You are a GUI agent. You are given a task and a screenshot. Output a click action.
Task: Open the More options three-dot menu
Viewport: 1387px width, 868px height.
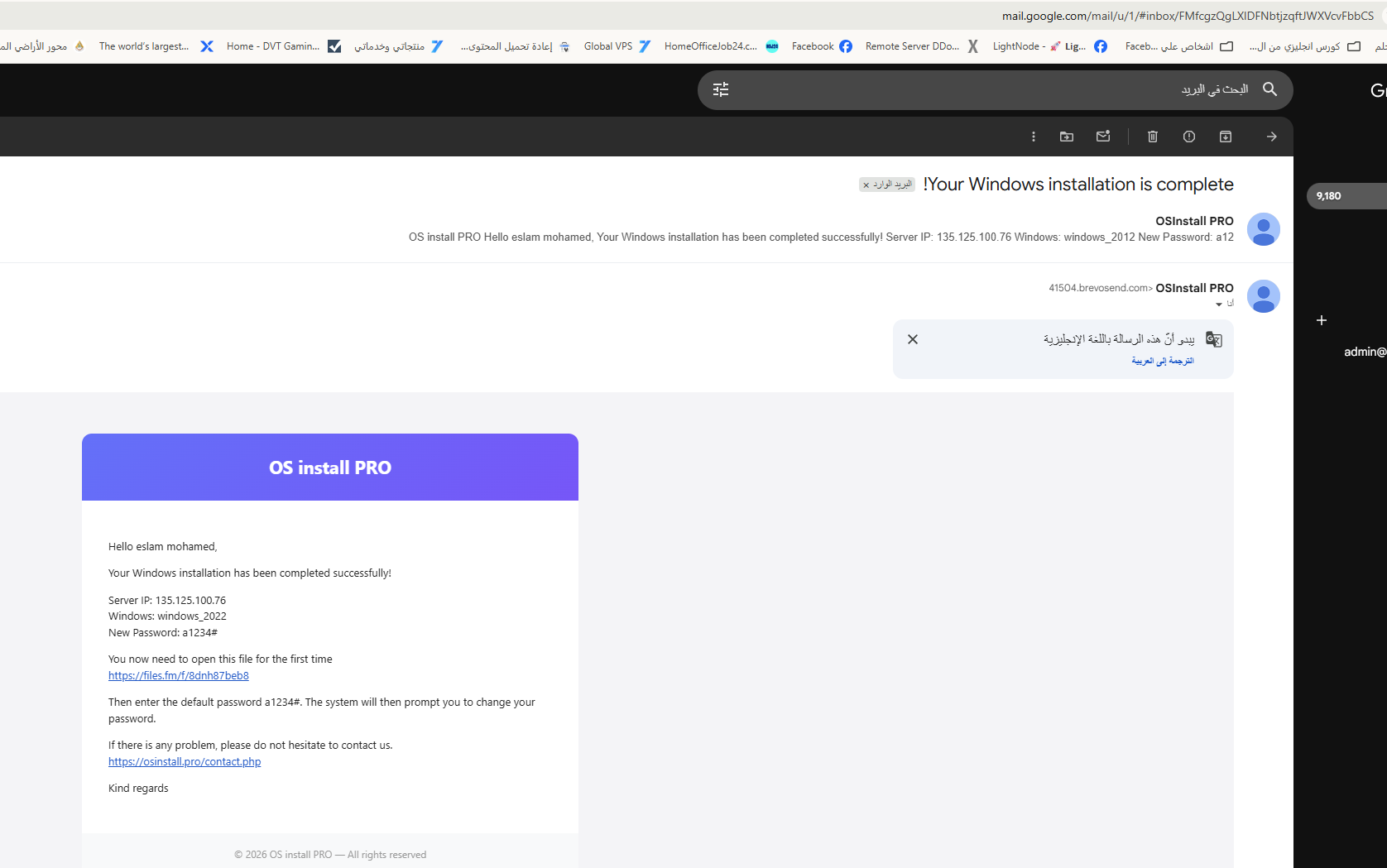(x=1033, y=137)
